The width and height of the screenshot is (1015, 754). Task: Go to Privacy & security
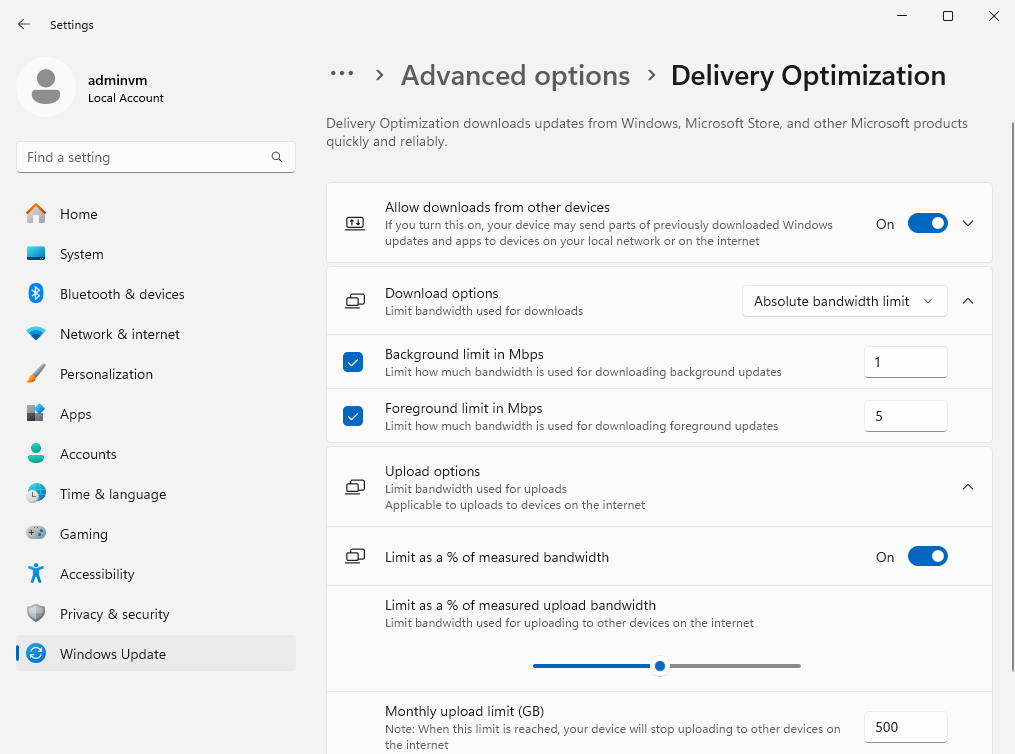[156, 614]
